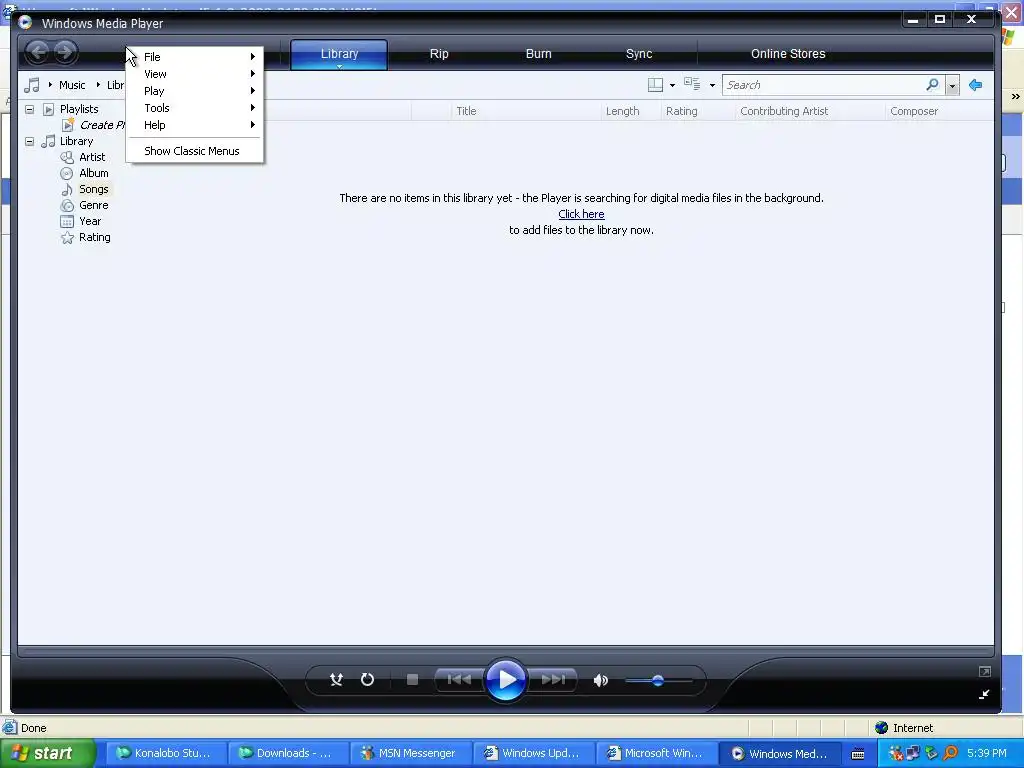1024x768 pixels.
Task: Open the Help submenu
Action: click(195, 125)
